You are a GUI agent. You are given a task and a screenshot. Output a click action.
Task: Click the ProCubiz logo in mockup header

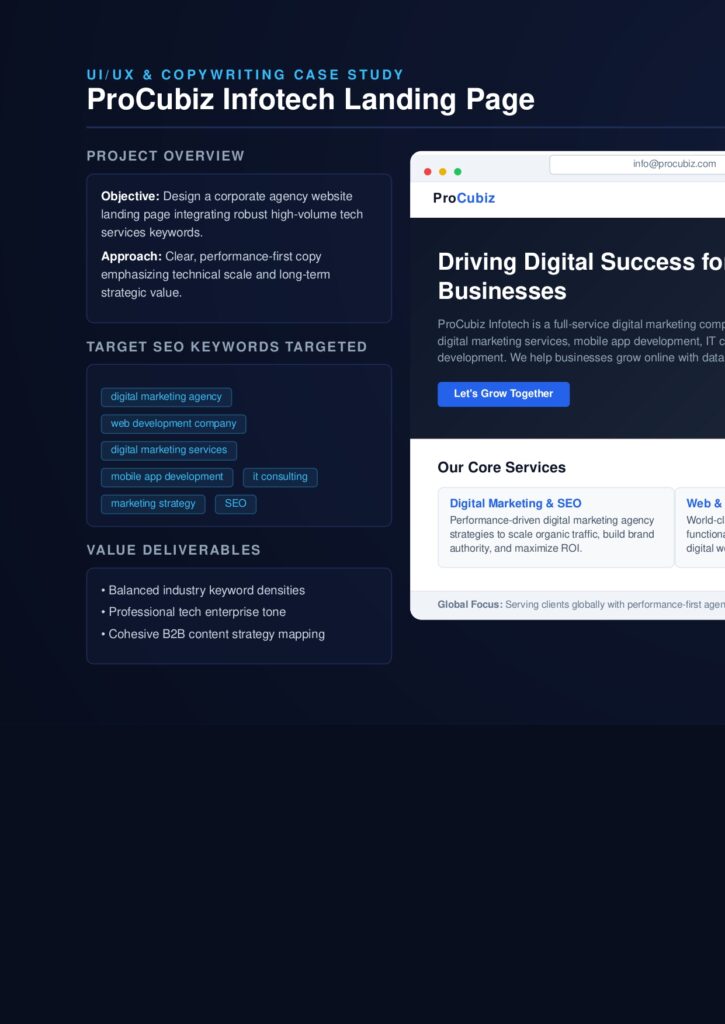[x=464, y=198]
